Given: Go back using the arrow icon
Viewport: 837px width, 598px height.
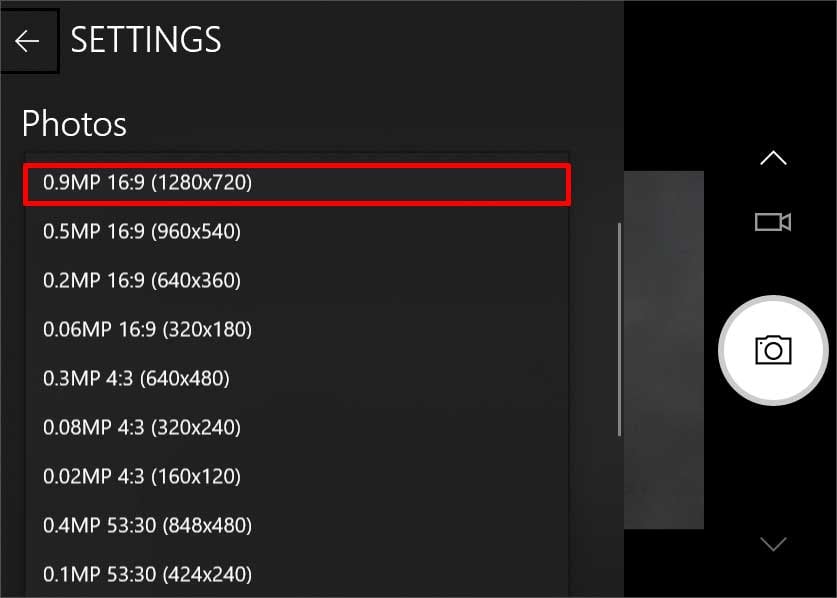Looking at the screenshot, I should click(27, 41).
